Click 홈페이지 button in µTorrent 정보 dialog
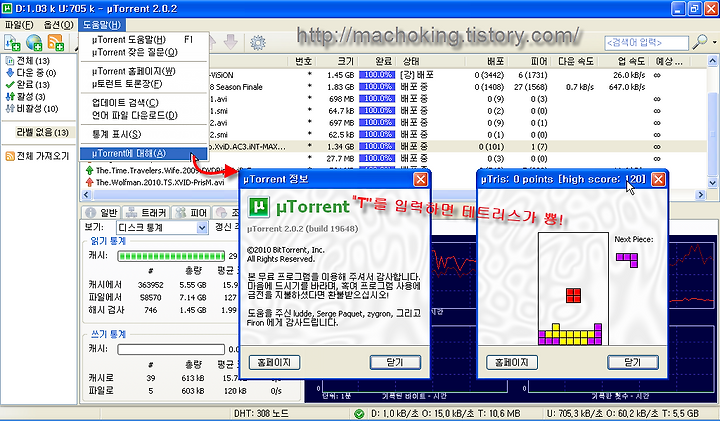 tap(274, 362)
